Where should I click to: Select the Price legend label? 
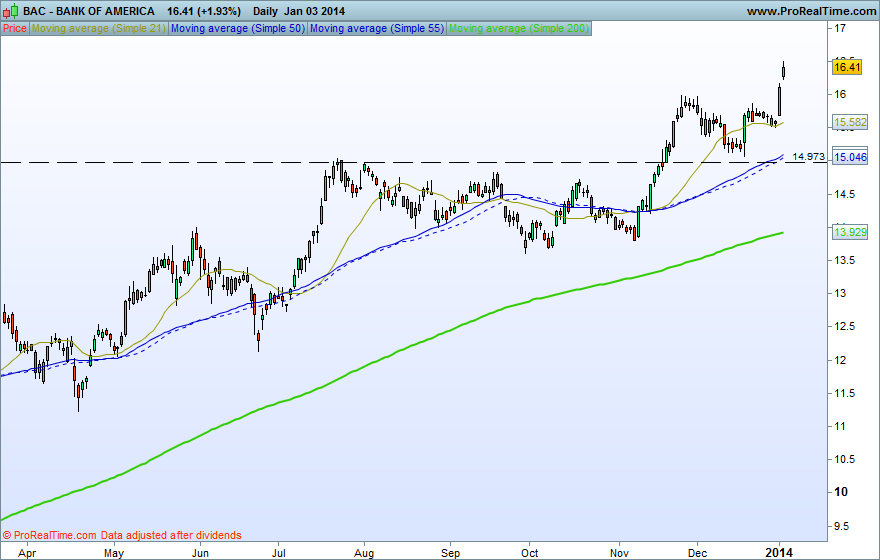15,29
